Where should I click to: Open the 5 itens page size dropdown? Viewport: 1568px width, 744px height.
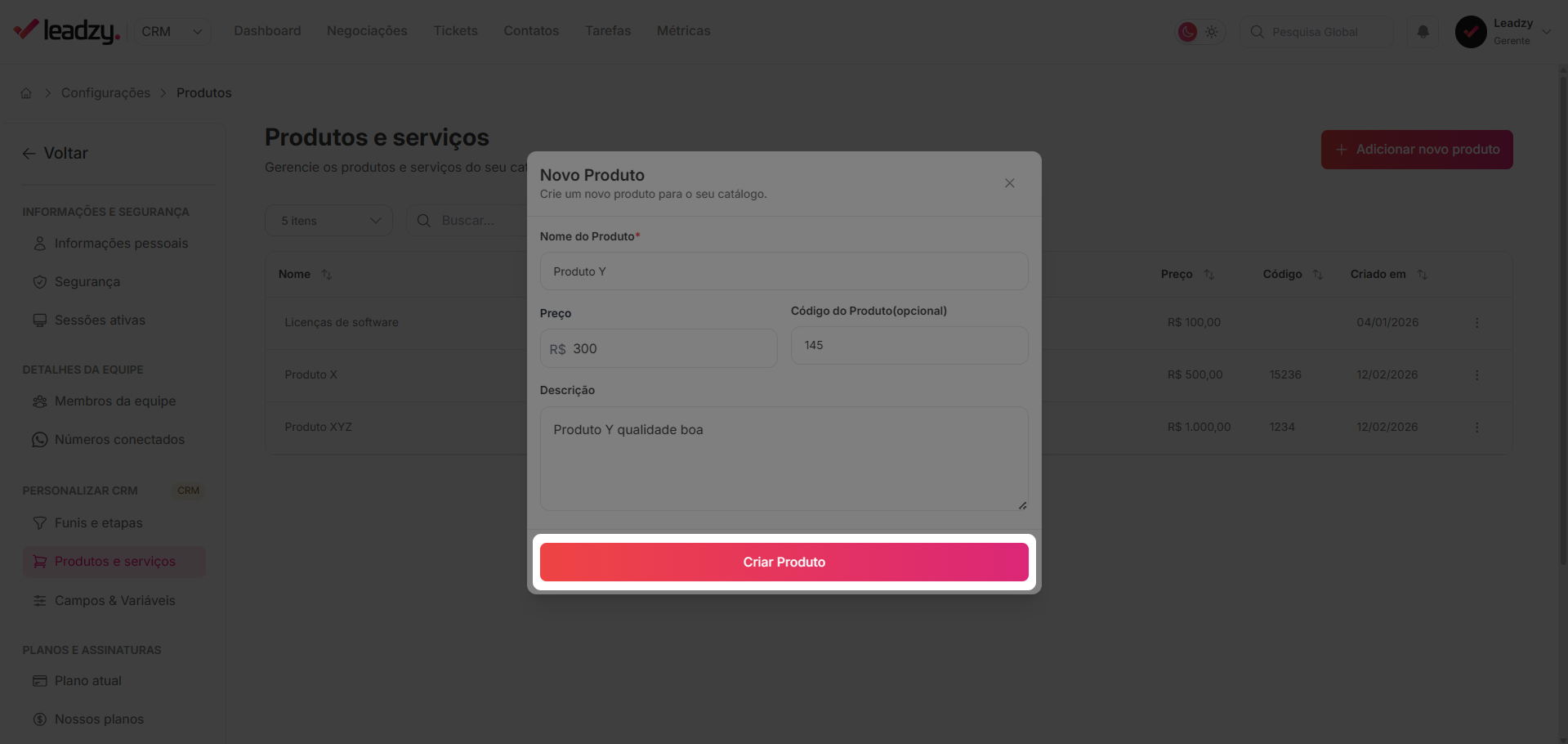(x=328, y=221)
